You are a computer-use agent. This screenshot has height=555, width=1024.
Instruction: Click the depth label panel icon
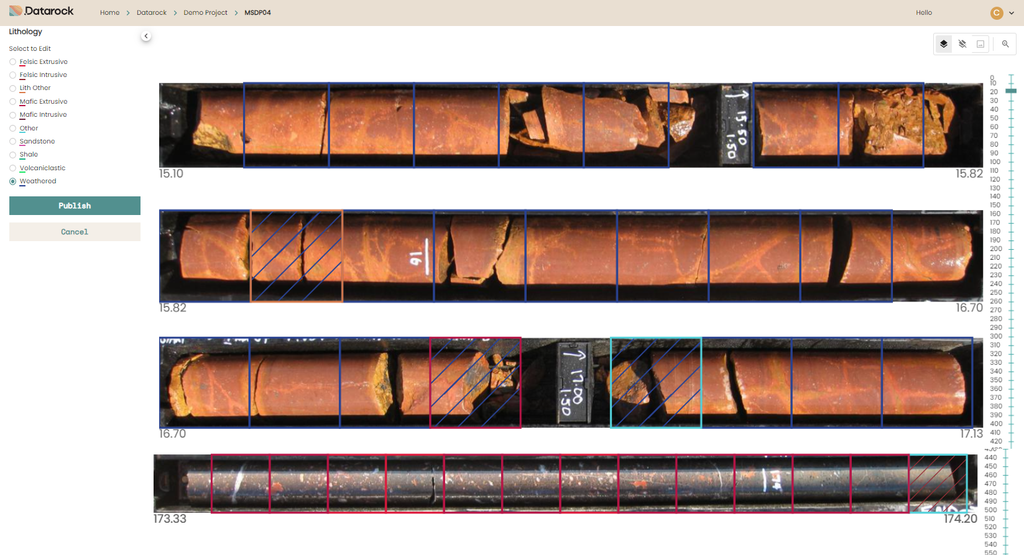[x=980, y=44]
